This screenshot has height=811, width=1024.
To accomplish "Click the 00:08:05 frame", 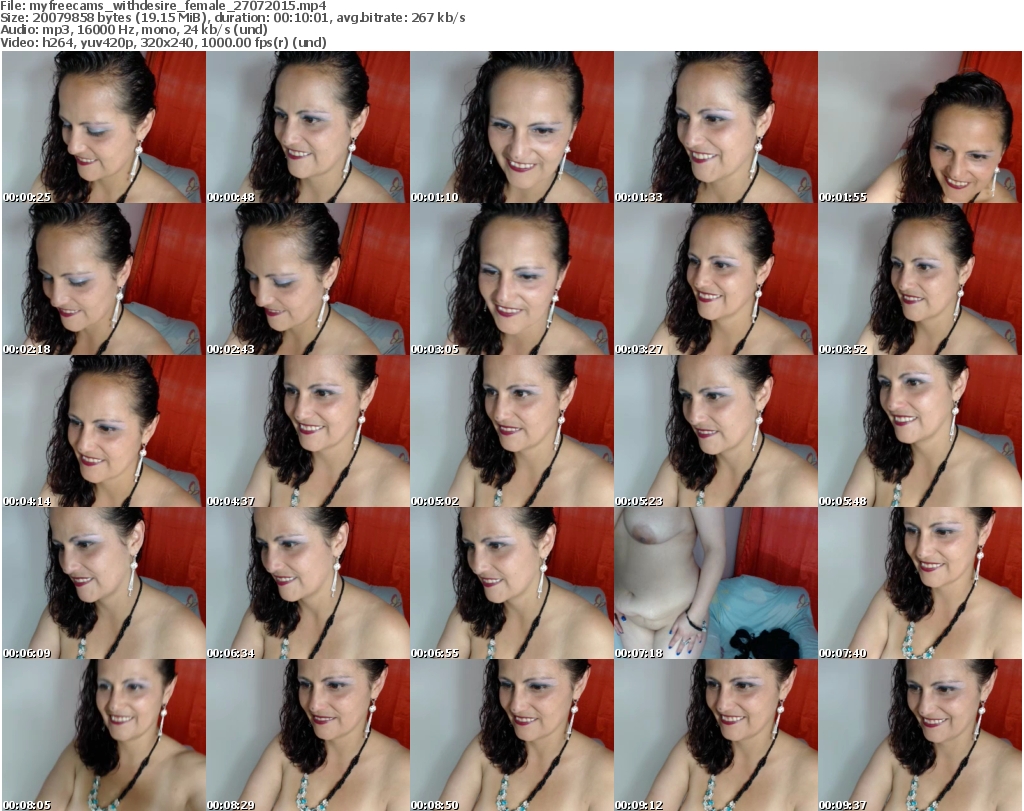I will tap(104, 735).
